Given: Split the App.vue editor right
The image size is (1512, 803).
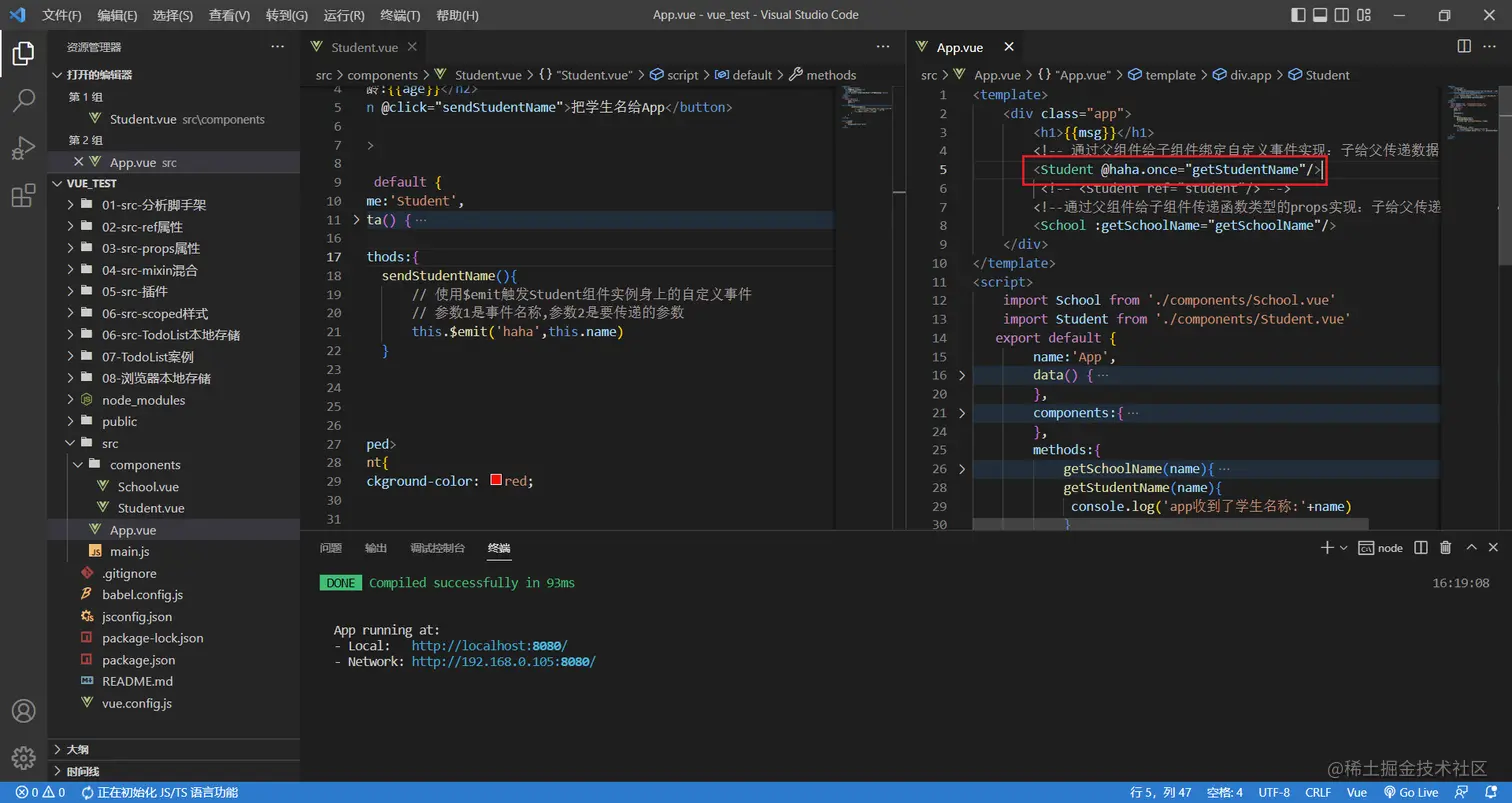Looking at the screenshot, I should pos(1464,47).
